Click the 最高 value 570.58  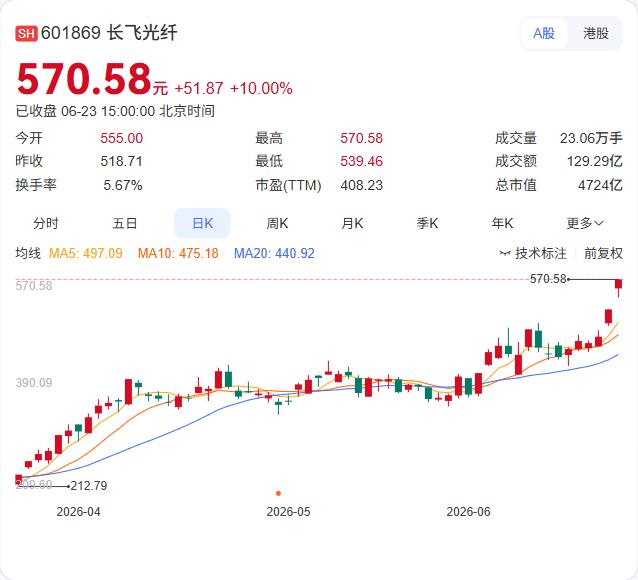361,138
